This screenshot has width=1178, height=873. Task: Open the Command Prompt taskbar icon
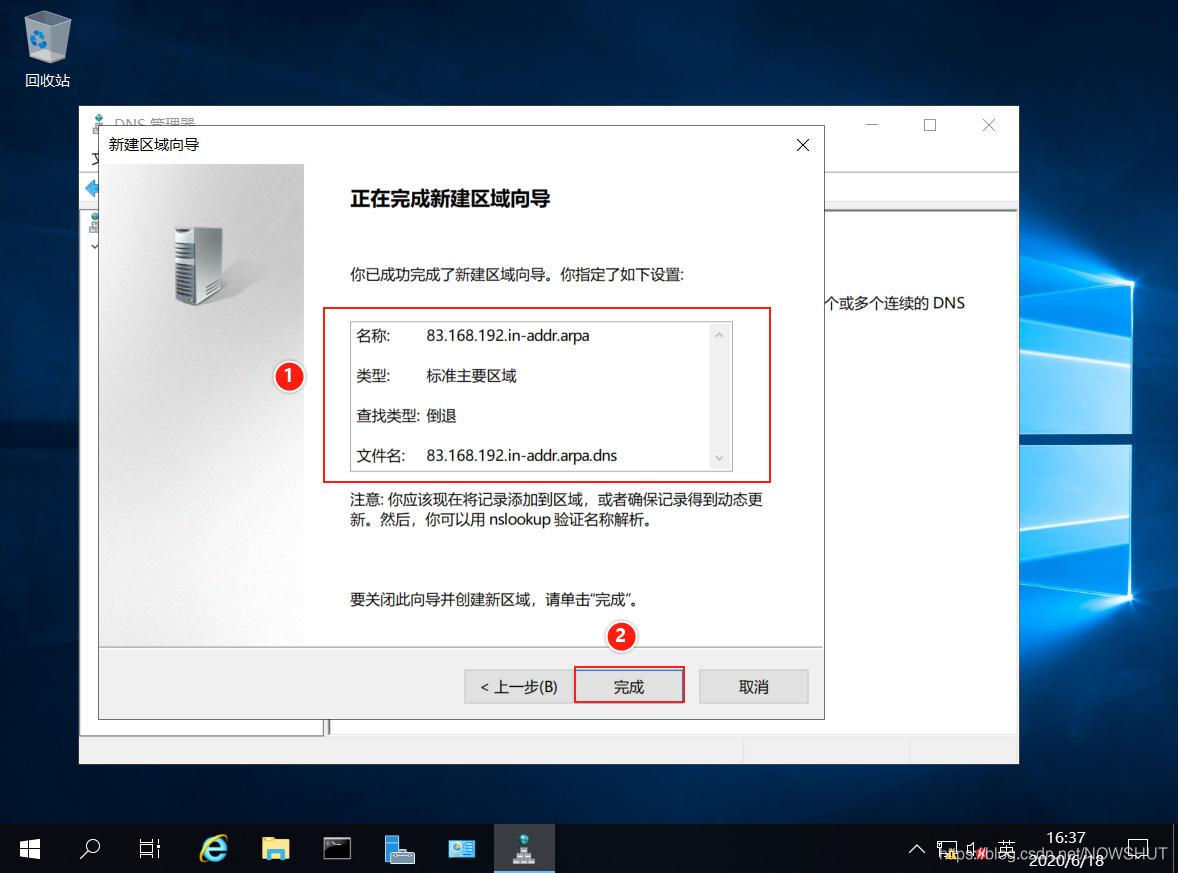coord(337,848)
